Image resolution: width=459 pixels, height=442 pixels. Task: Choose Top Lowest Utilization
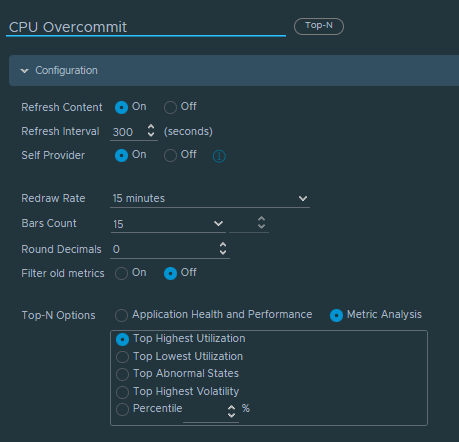(x=122, y=357)
